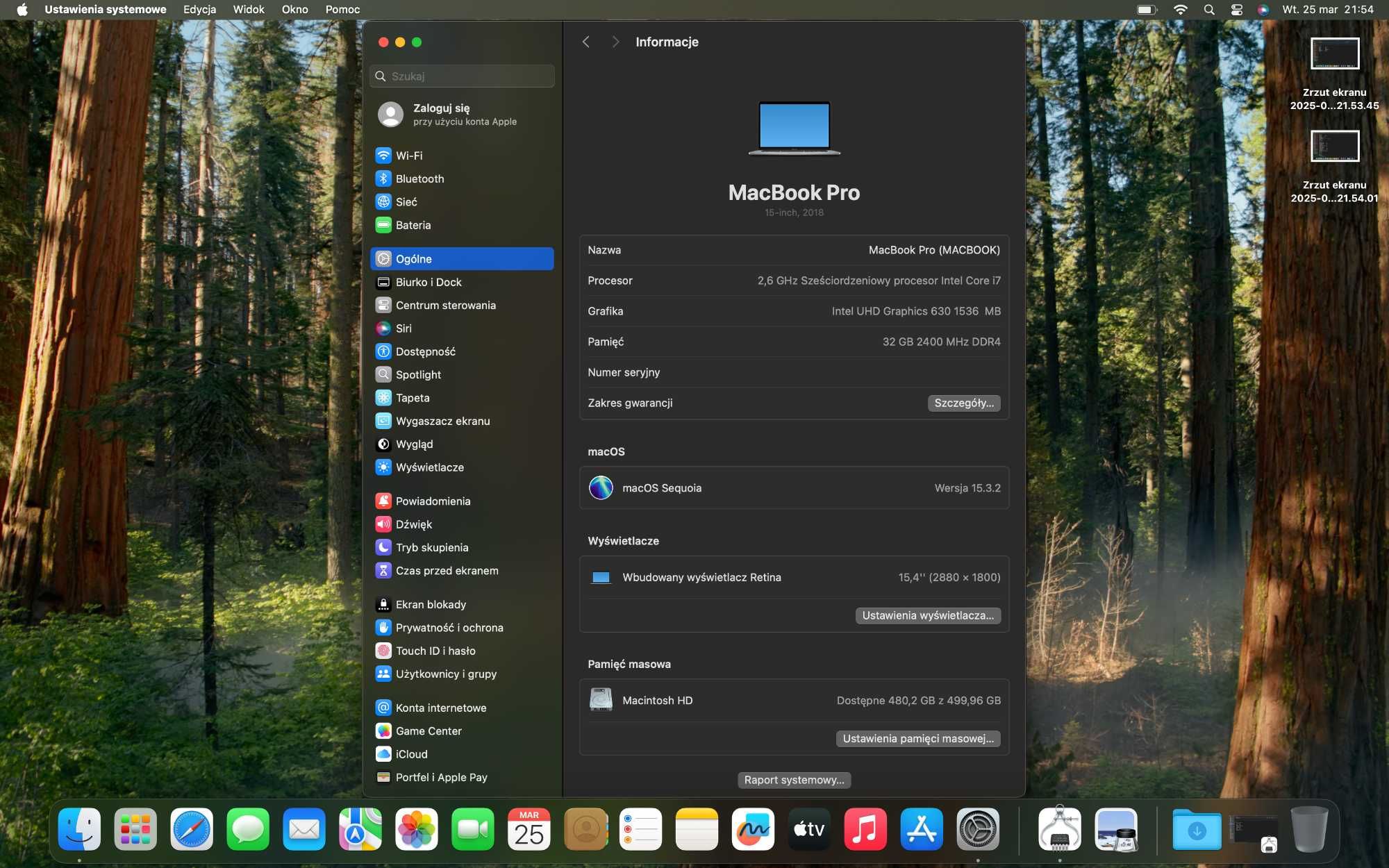This screenshot has height=868, width=1389.
Task: Select screenshot file Zrzut ekranu 21.53.45
Action: [x=1334, y=74]
